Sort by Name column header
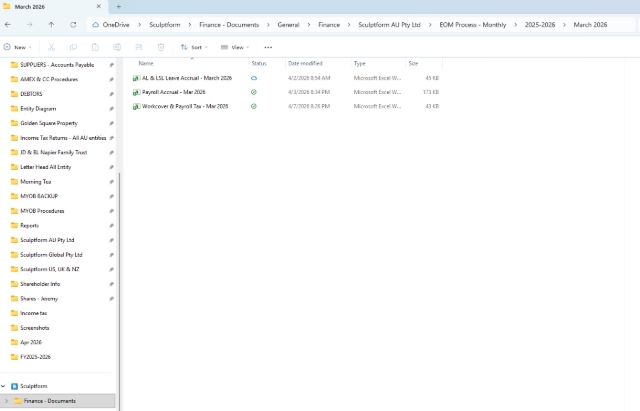The width and height of the screenshot is (640, 411). click(146, 63)
